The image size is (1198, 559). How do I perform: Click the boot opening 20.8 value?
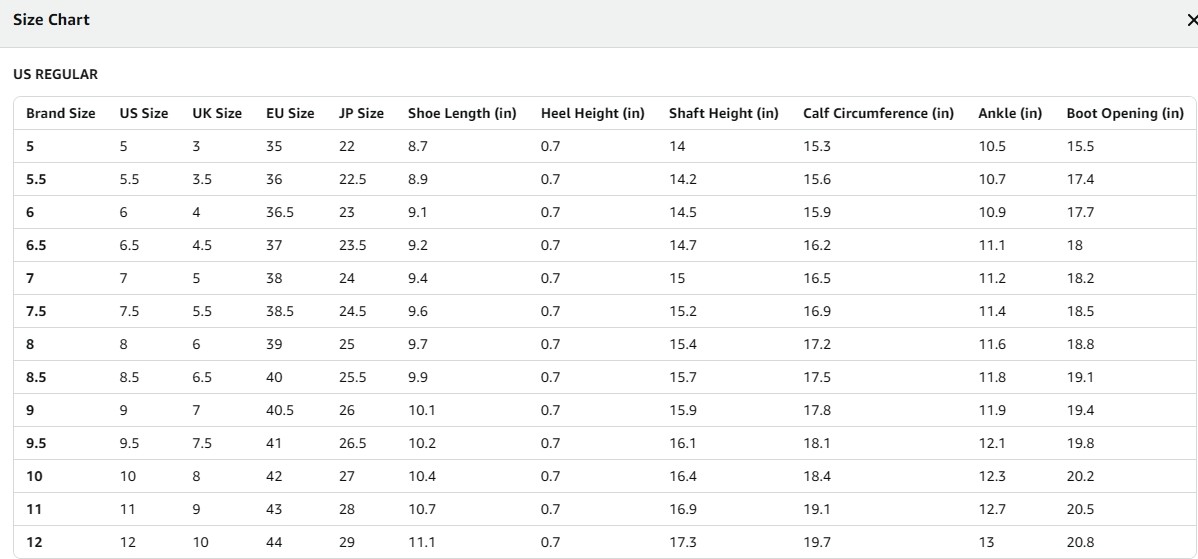(1080, 542)
